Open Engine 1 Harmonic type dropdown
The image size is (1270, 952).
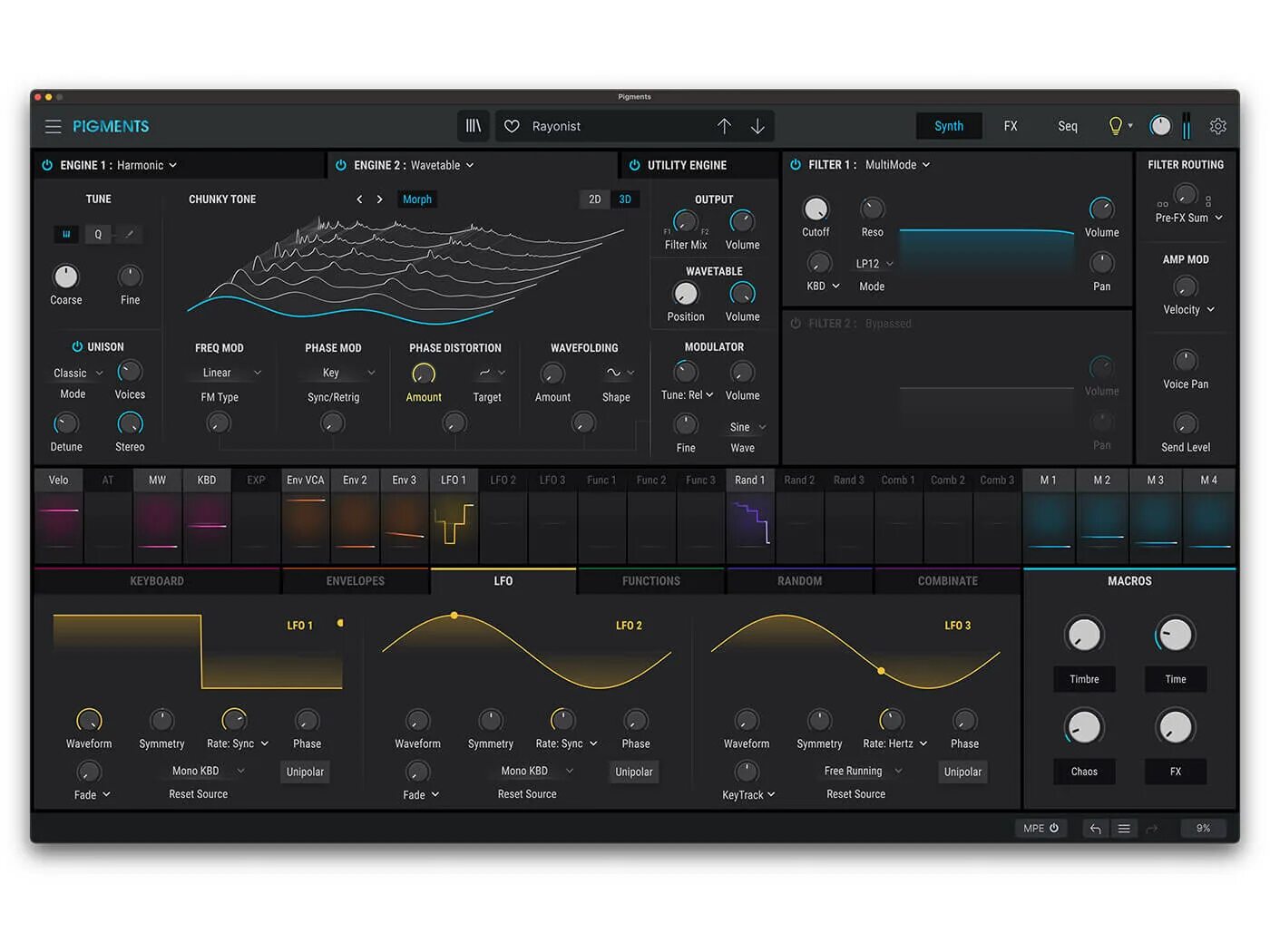tap(147, 165)
